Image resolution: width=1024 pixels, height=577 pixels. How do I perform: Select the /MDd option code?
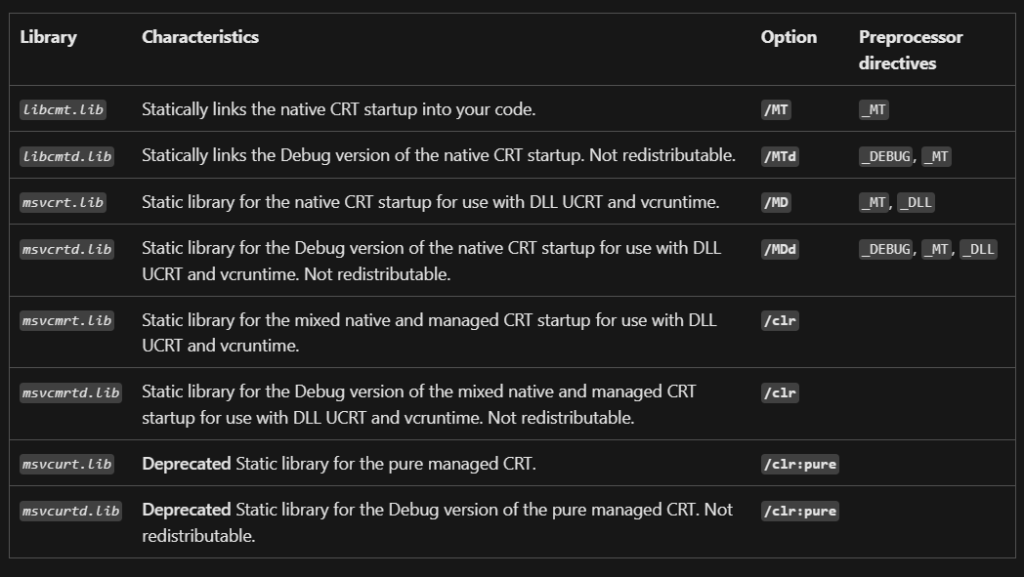[x=780, y=248]
